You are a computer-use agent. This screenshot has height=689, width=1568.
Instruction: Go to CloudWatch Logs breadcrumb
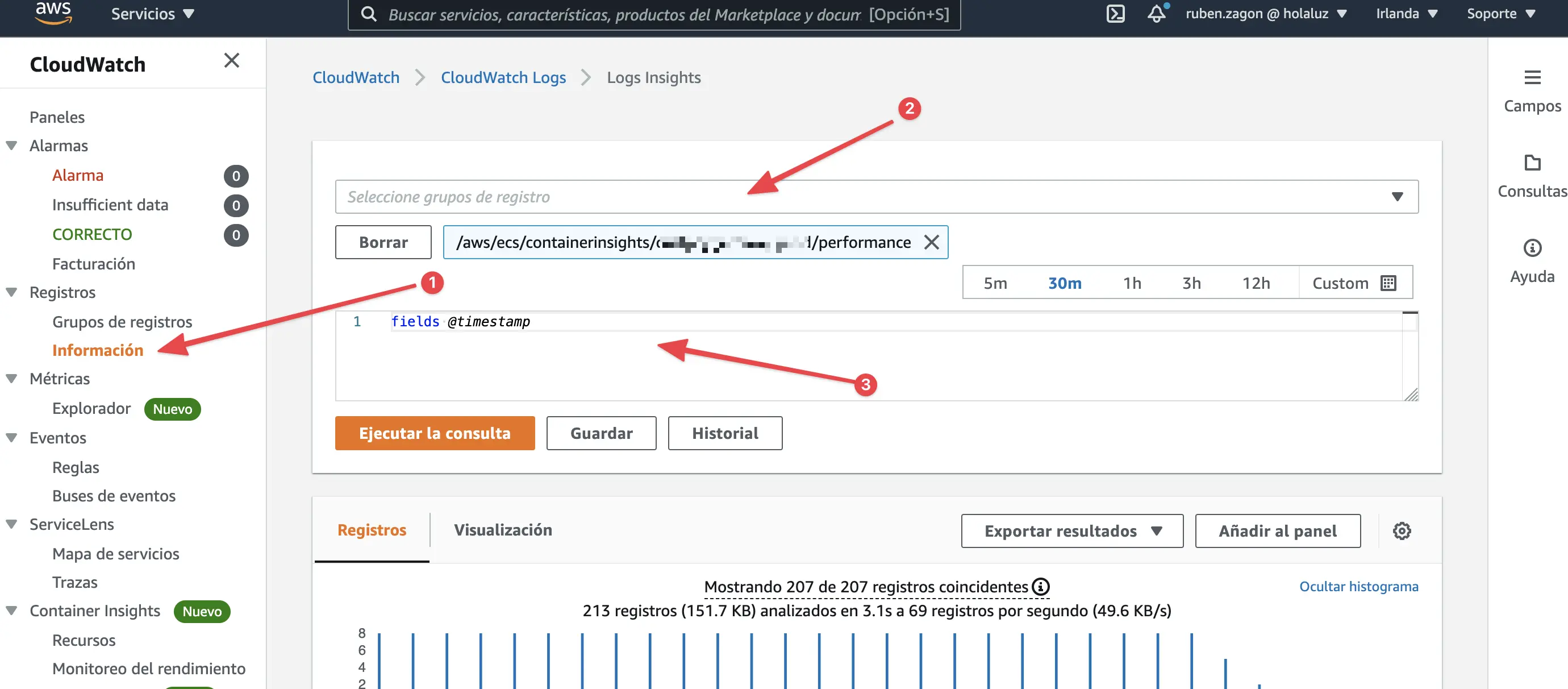(503, 77)
